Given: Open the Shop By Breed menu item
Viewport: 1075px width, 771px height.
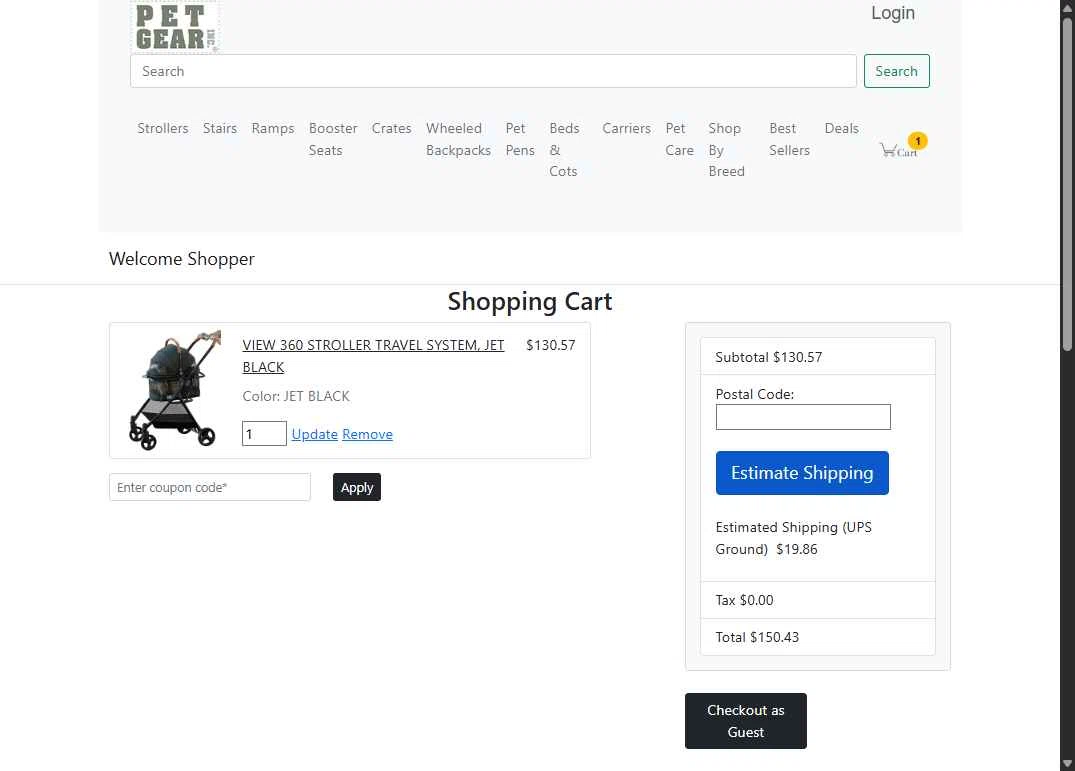Looking at the screenshot, I should point(726,149).
